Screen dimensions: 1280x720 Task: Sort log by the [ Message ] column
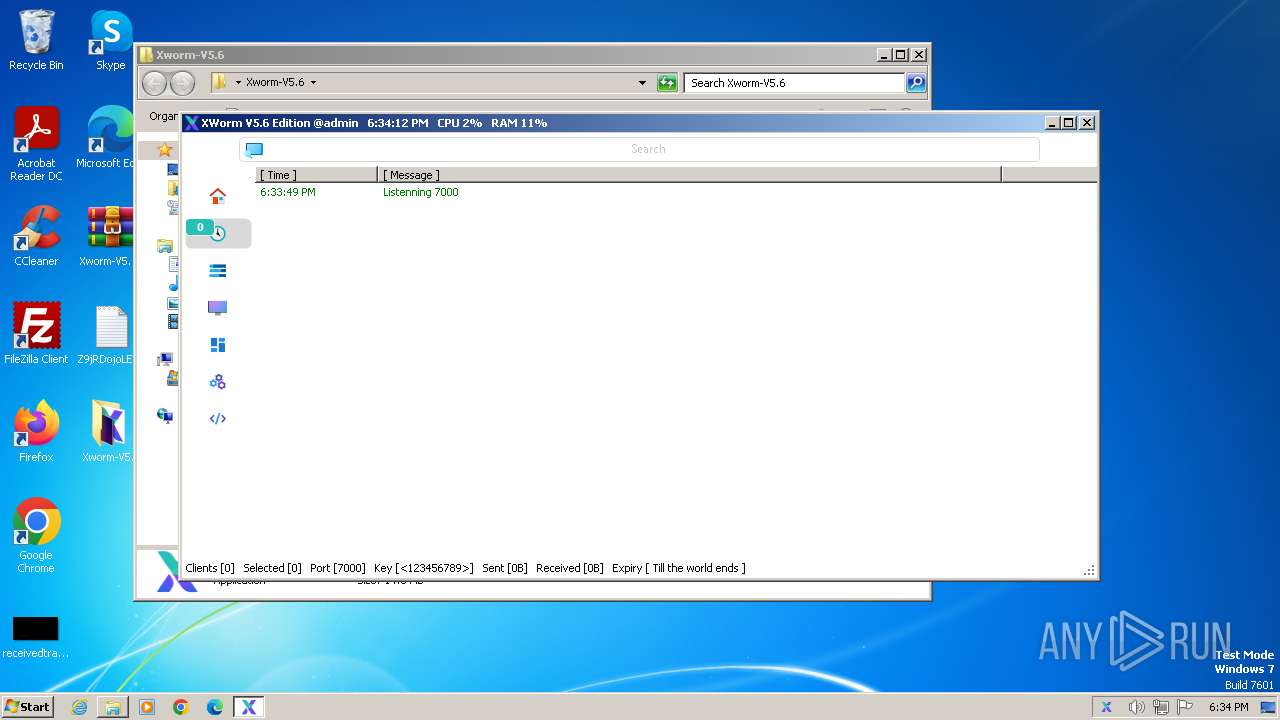(x=689, y=175)
